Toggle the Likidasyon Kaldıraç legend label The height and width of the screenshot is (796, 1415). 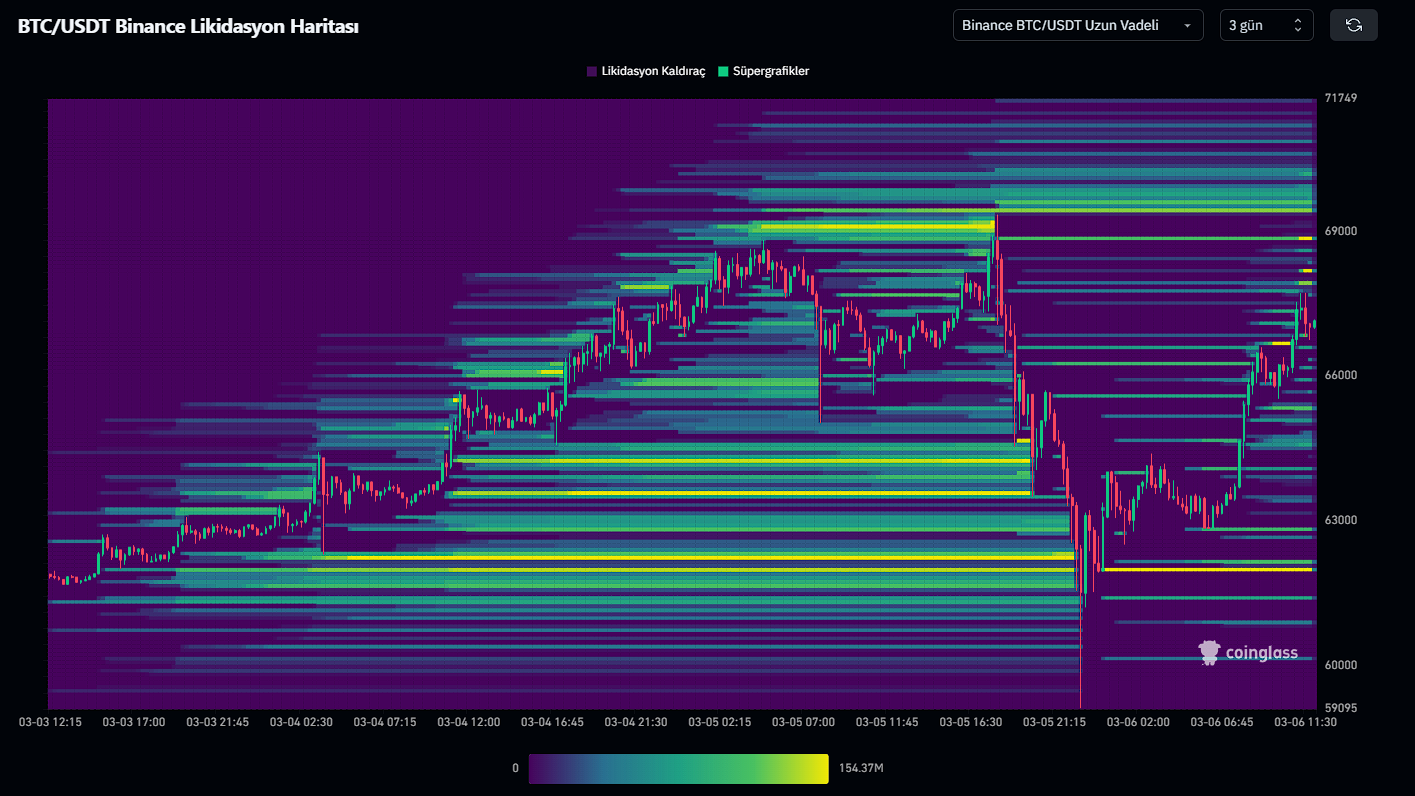(653, 72)
